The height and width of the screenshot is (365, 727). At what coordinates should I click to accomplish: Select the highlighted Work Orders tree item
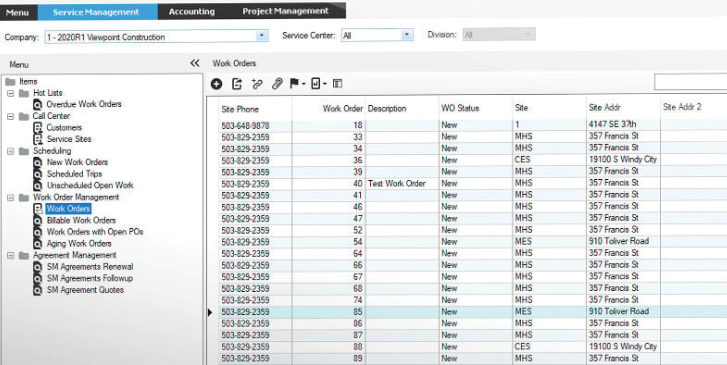pyautogui.click(x=68, y=209)
